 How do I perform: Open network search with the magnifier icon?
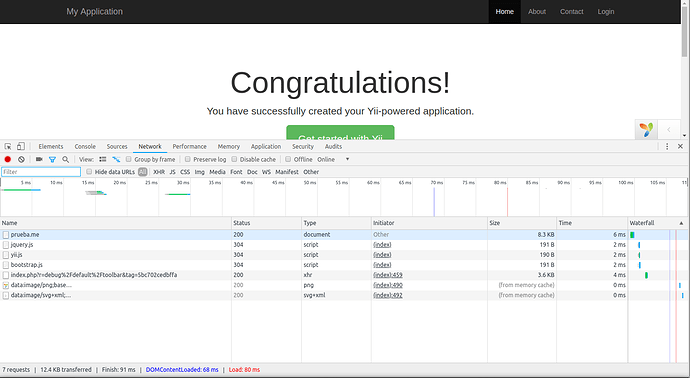66,159
